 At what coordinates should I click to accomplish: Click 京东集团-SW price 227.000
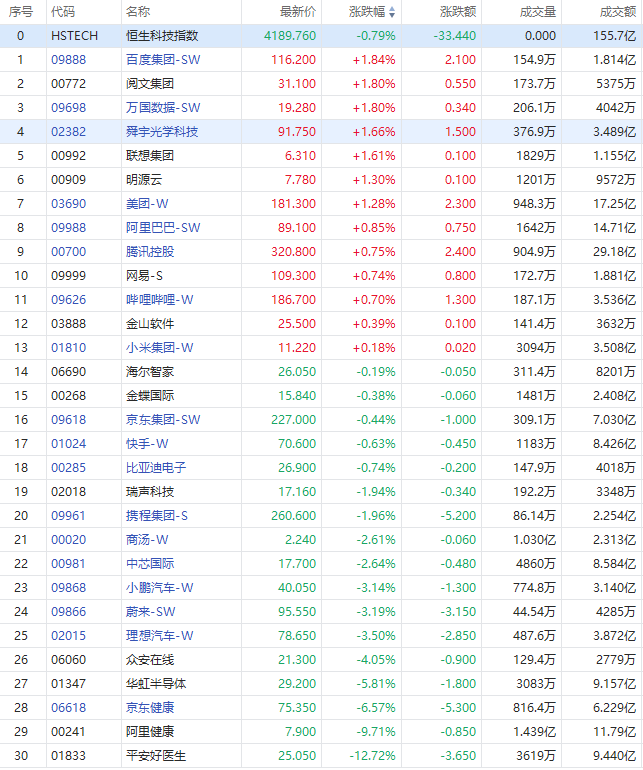[x=294, y=420]
